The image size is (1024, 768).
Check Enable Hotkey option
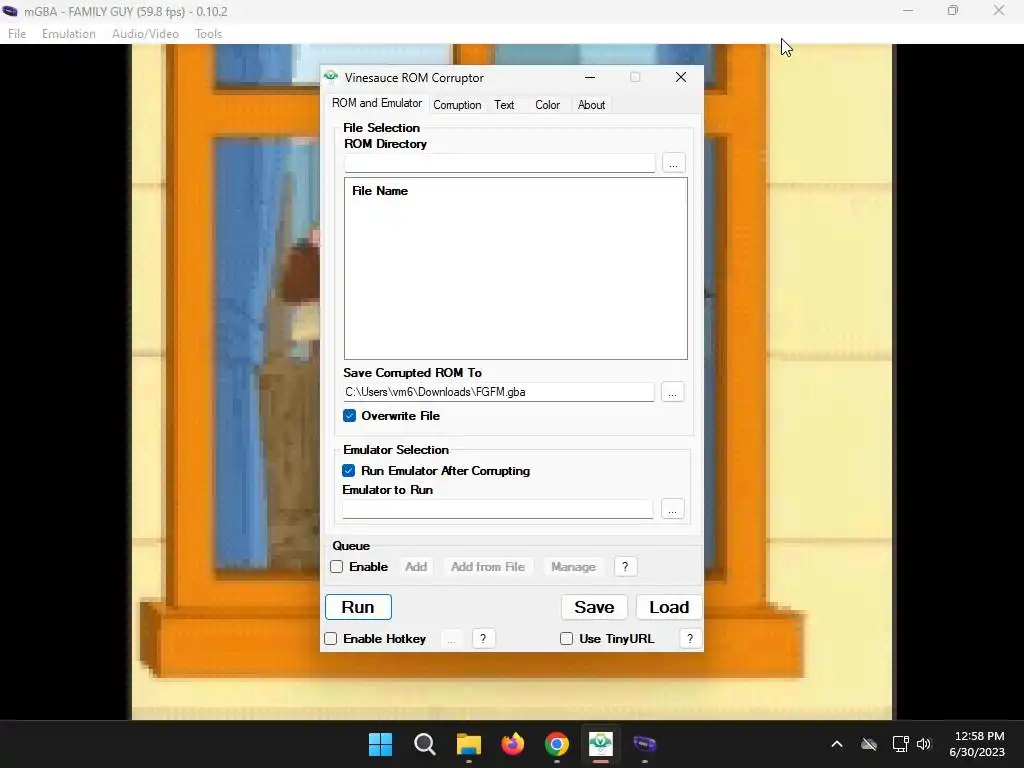pyautogui.click(x=331, y=639)
